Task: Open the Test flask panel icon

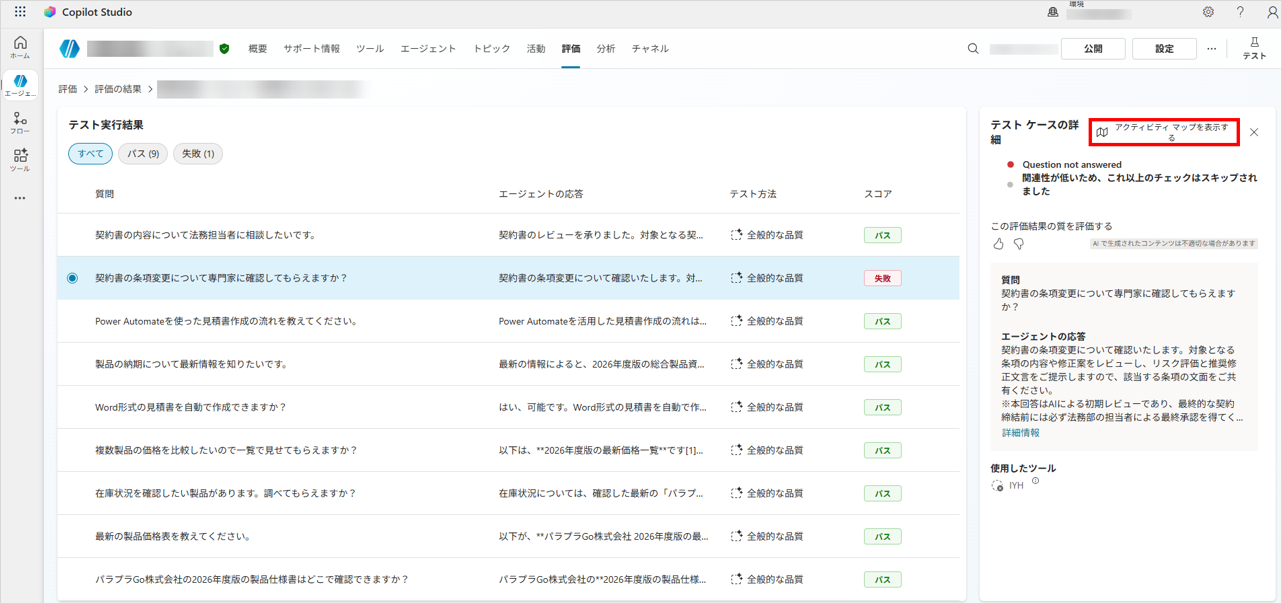Action: point(1254,48)
